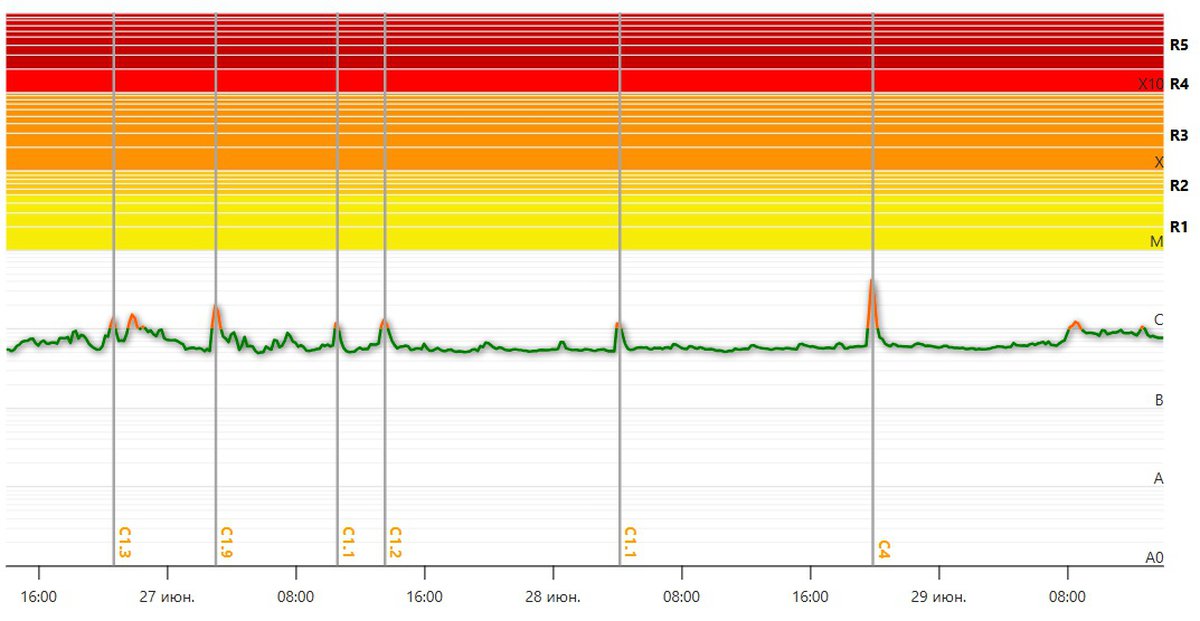
Task: Select the C1.9 flare marker label
Action: point(226,542)
